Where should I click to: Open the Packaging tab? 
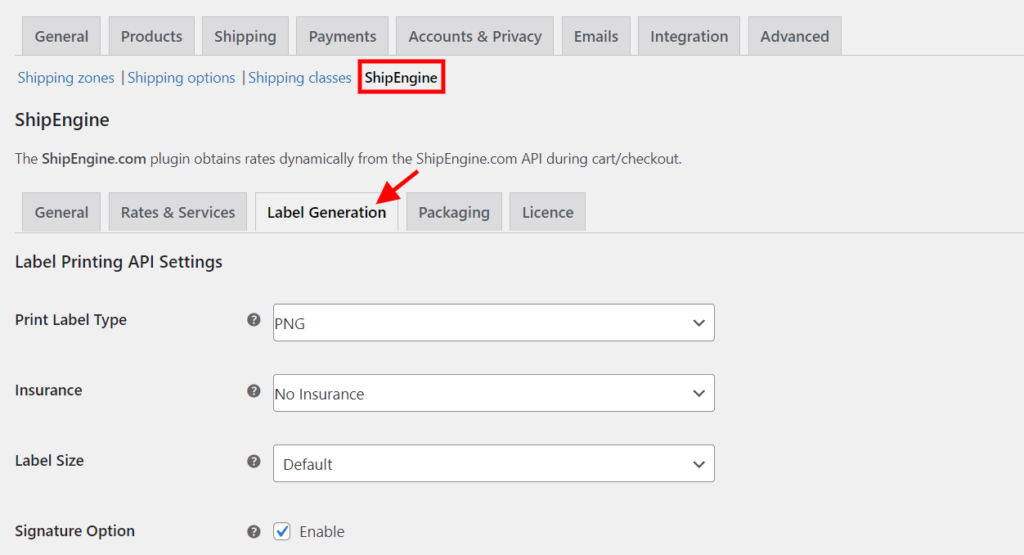(454, 212)
